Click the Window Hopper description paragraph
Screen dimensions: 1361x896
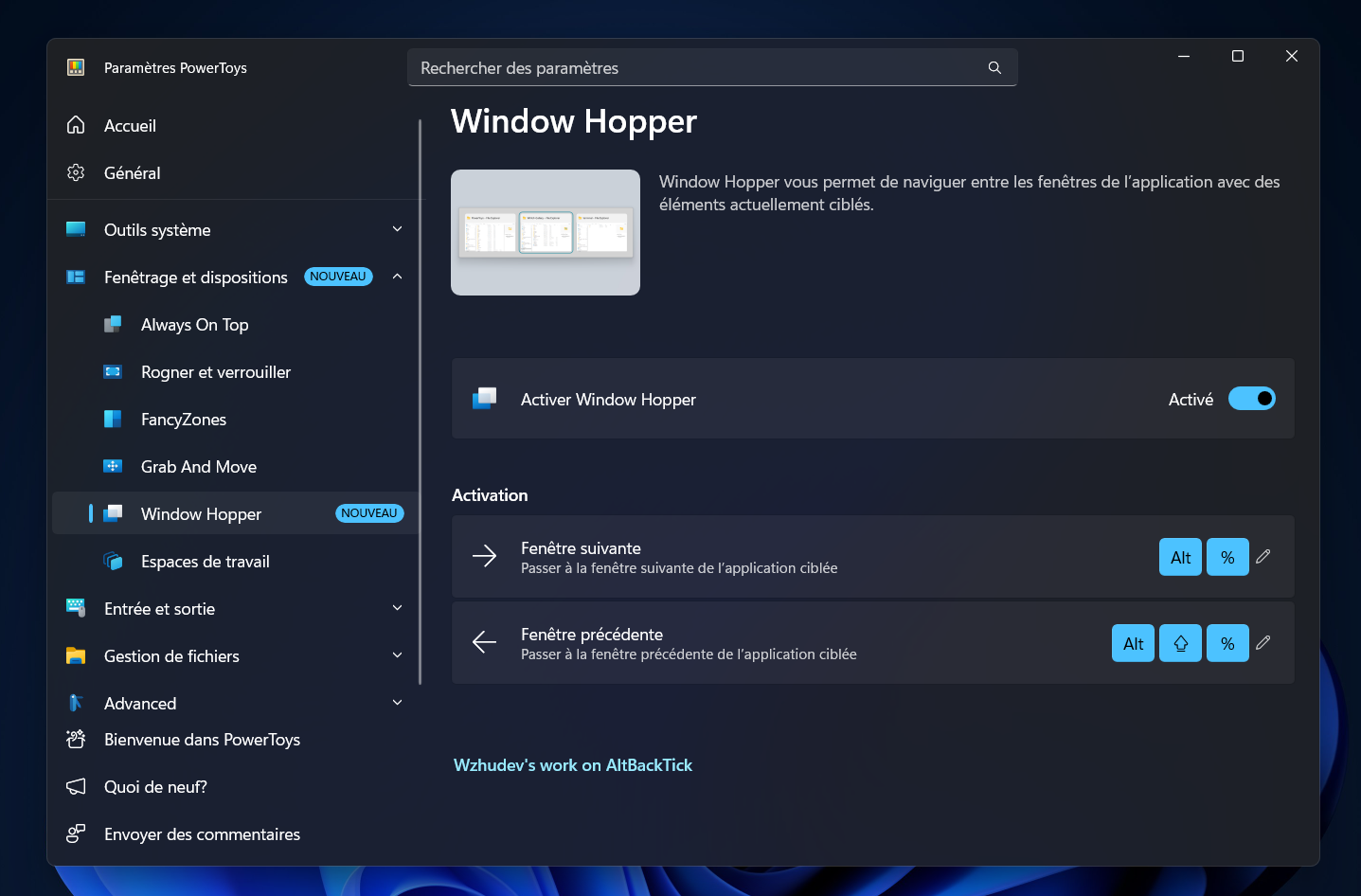click(970, 193)
